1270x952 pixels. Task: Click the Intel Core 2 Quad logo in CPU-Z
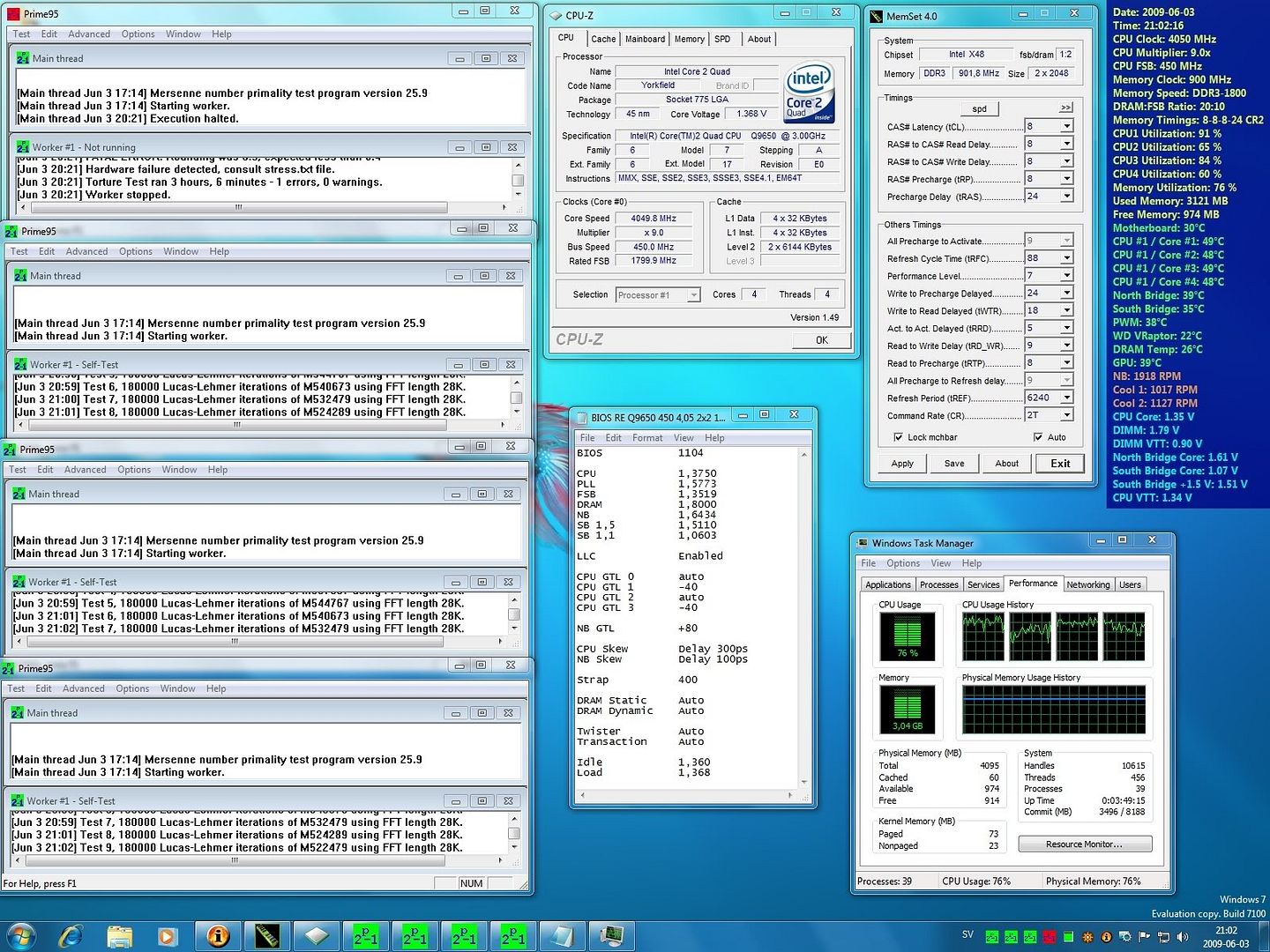(809, 93)
